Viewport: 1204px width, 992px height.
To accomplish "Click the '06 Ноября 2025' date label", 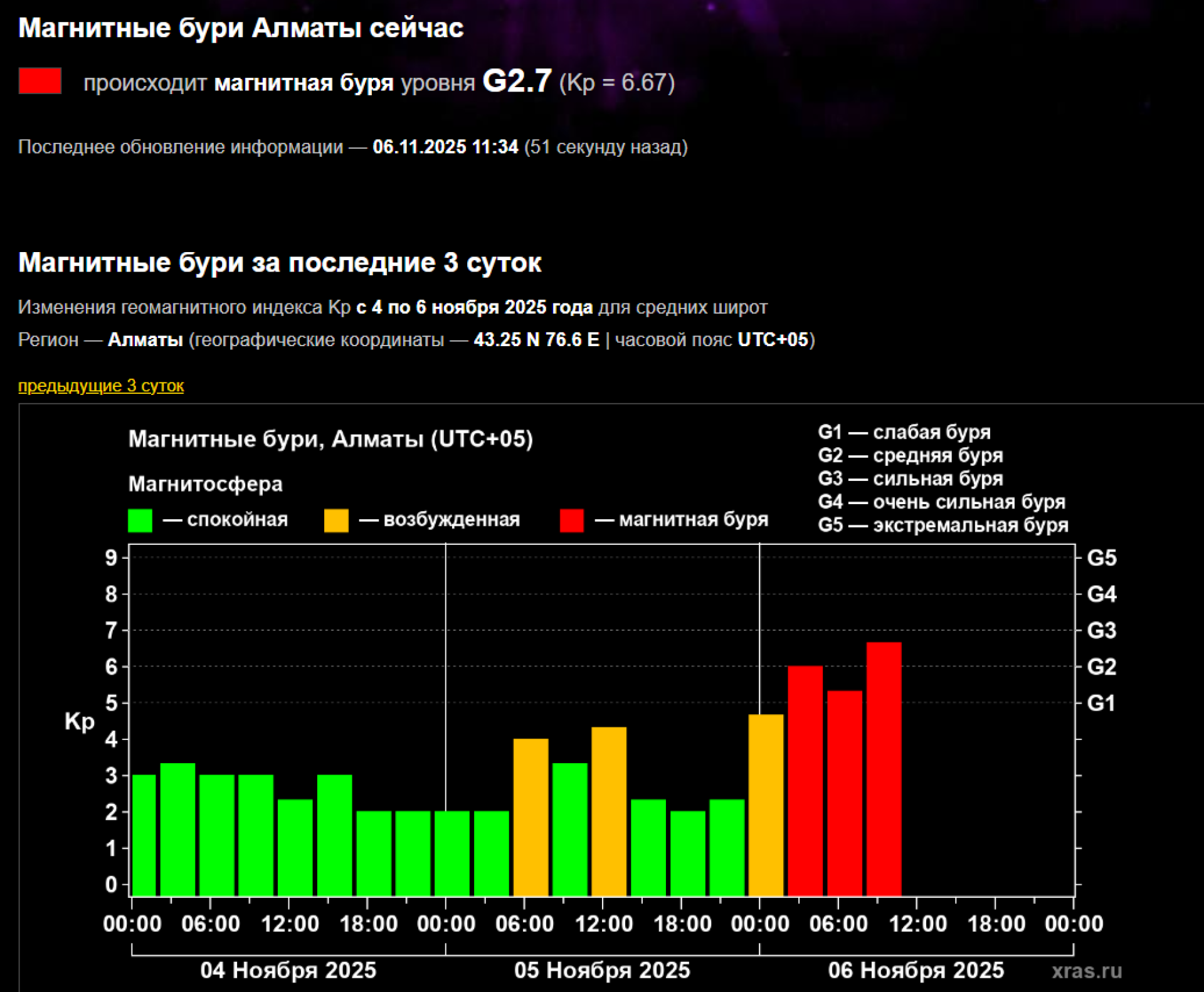I will (x=916, y=970).
